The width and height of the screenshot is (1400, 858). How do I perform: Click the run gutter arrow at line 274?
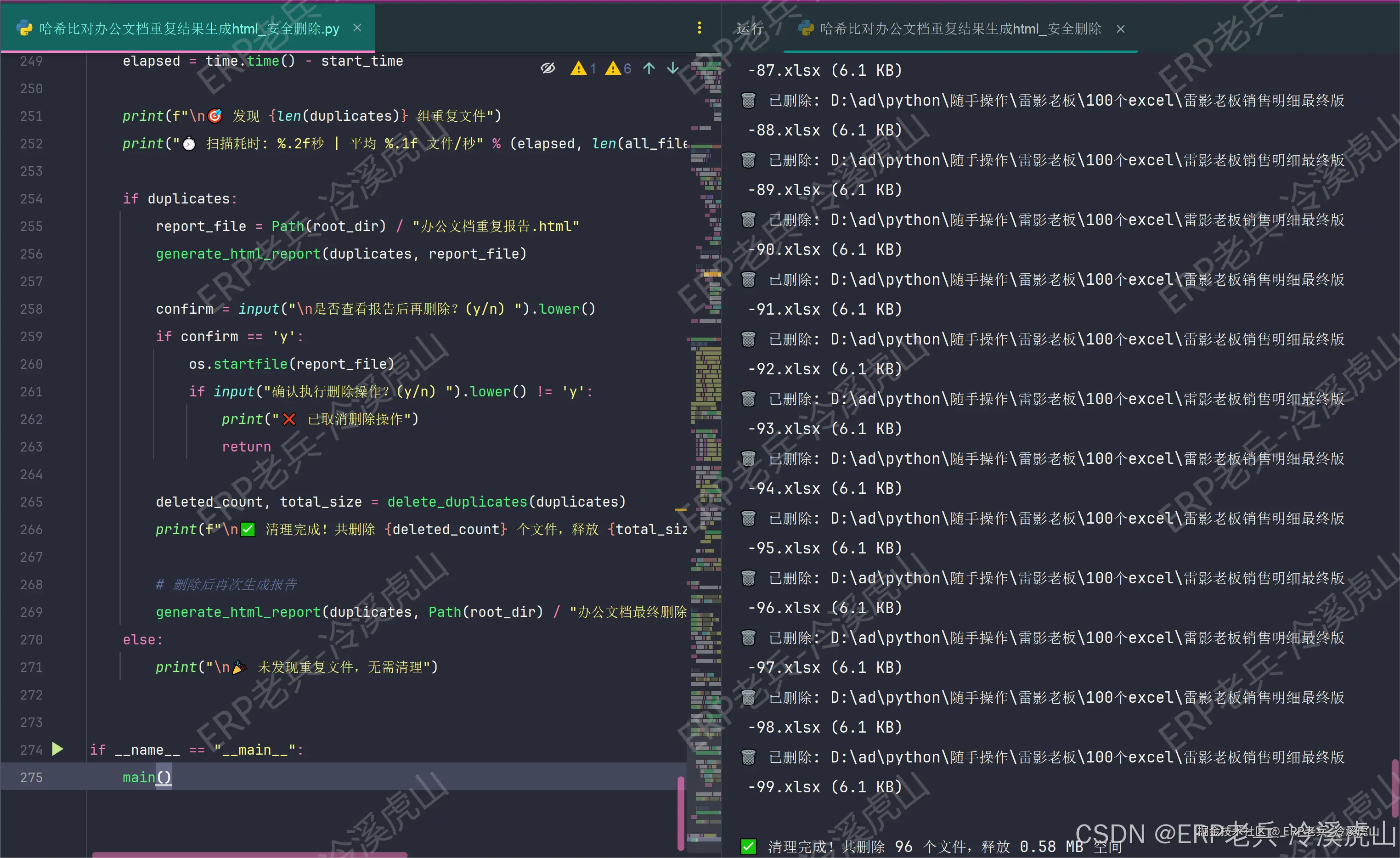tap(57, 749)
